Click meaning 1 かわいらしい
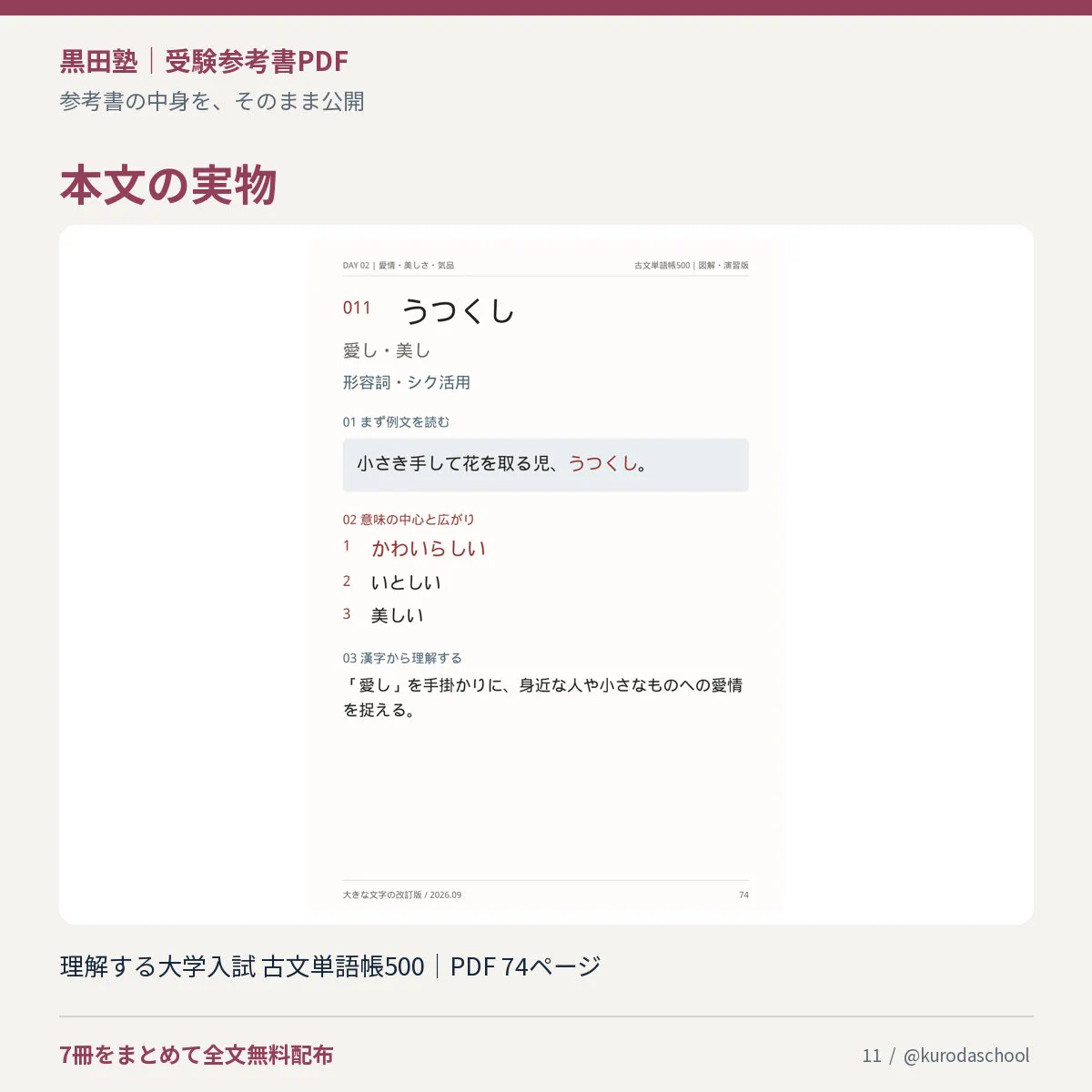The height and width of the screenshot is (1092, 1092). click(x=429, y=549)
